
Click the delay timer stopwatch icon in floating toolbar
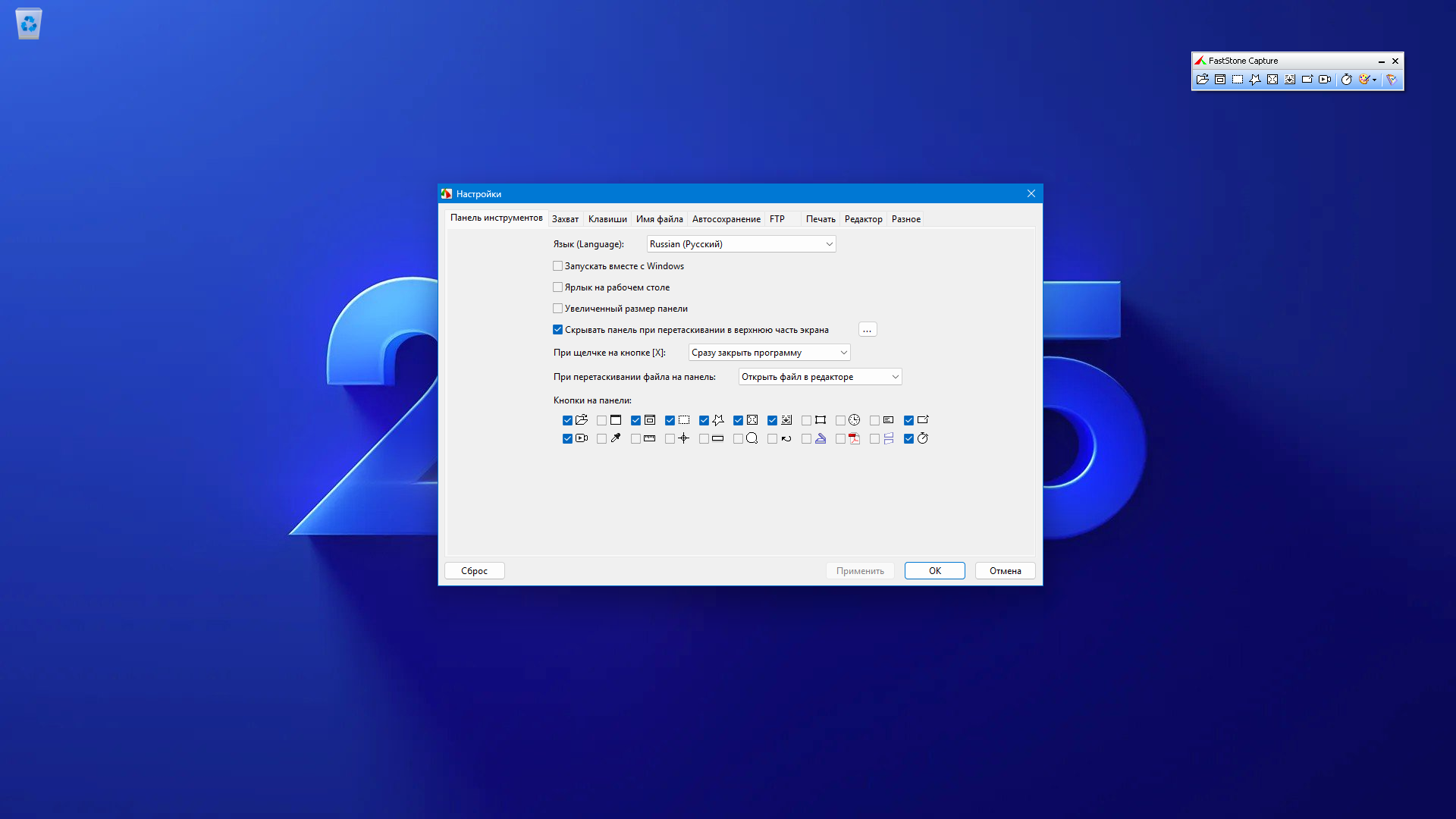pyautogui.click(x=1347, y=80)
